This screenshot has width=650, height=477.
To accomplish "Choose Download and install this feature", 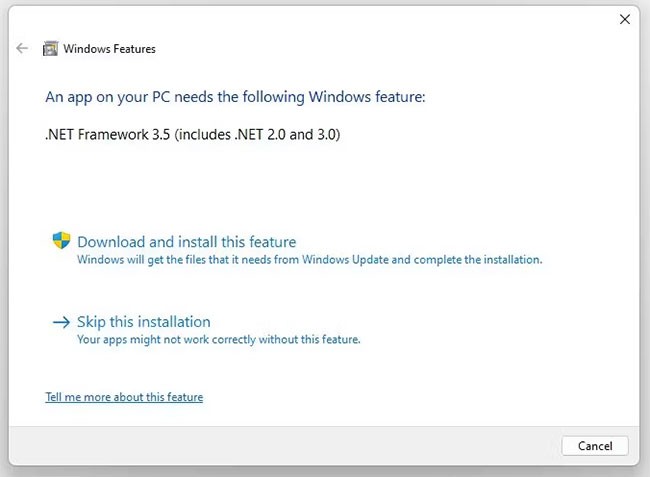I will point(186,242).
